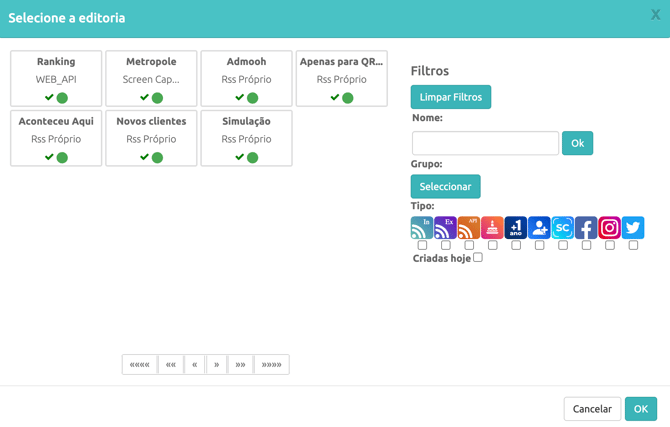Image resolution: width=670 pixels, height=427 pixels.
Task: Click the green status dot on Ranking card
Action: tap(62, 98)
